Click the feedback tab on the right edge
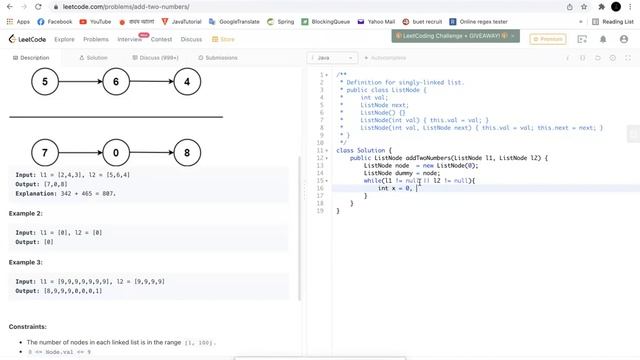This screenshot has height=360, width=640. click(x=633, y=134)
